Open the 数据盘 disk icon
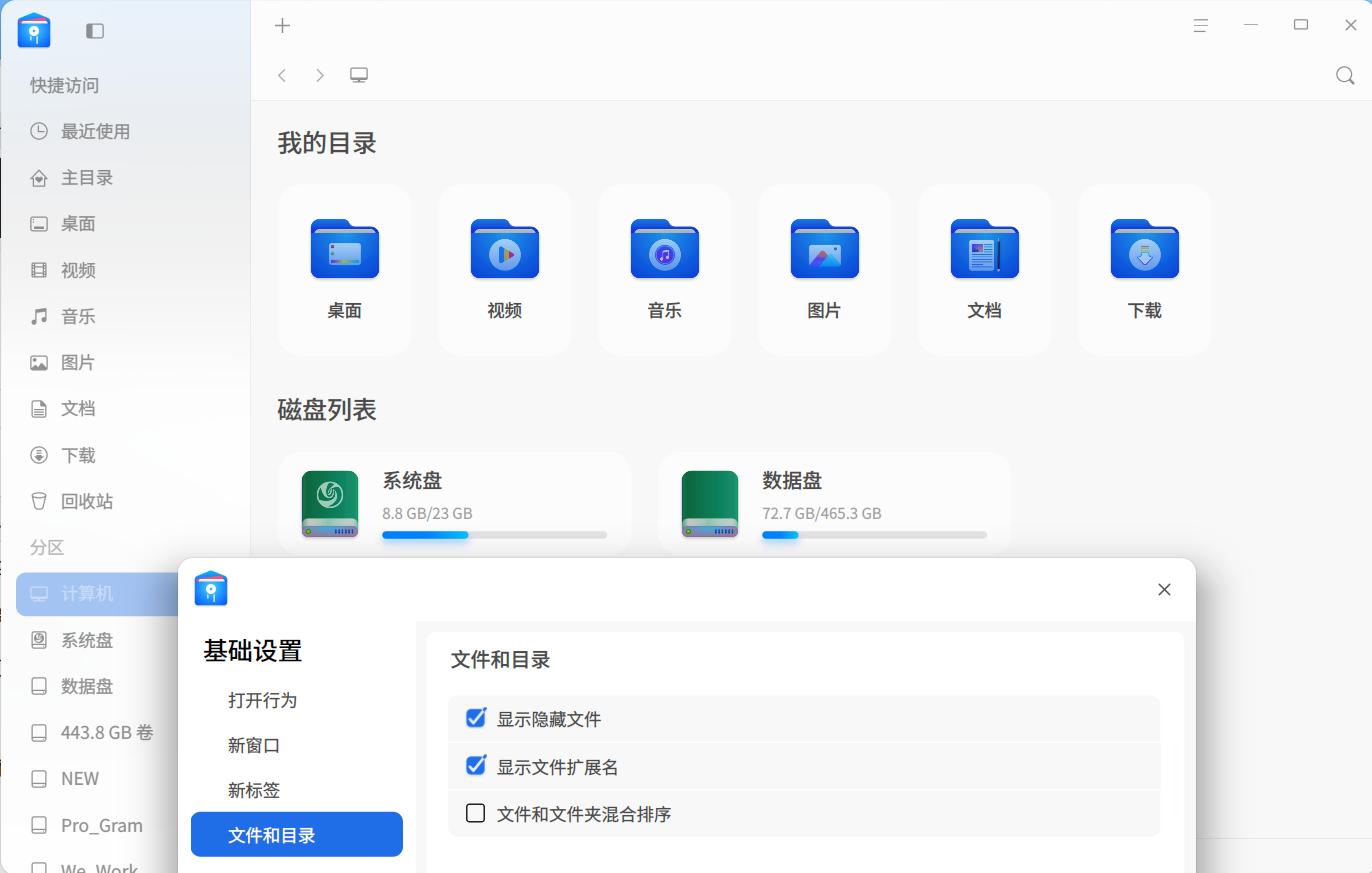 tap(710, 503)
